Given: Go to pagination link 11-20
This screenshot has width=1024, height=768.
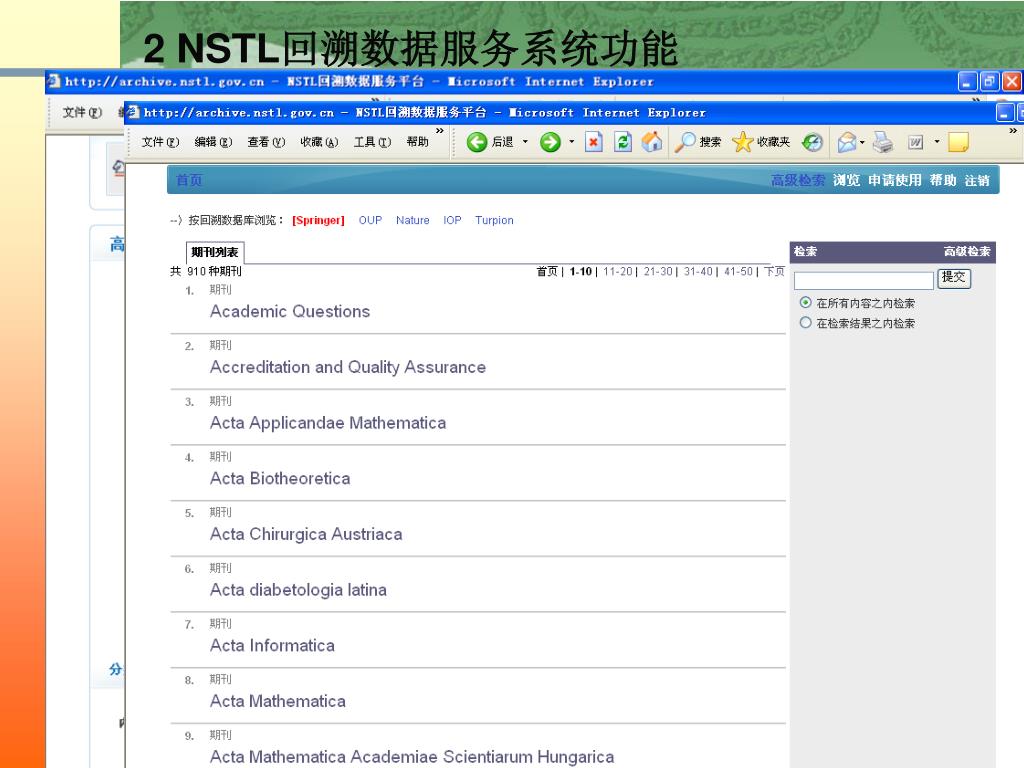Looking at the screenshot, I should [x=618, y=271].
